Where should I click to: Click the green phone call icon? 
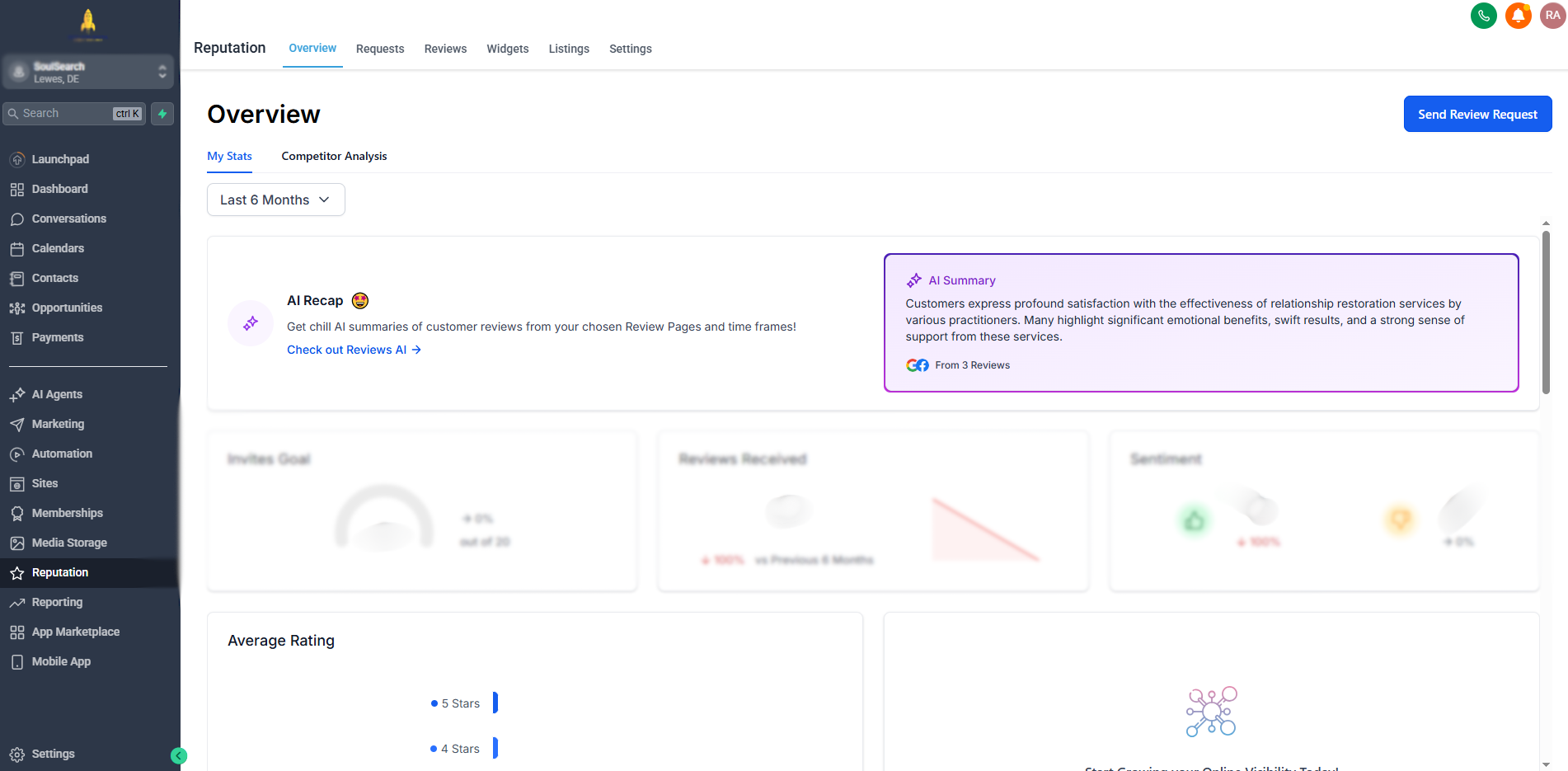coord(1483,16)
